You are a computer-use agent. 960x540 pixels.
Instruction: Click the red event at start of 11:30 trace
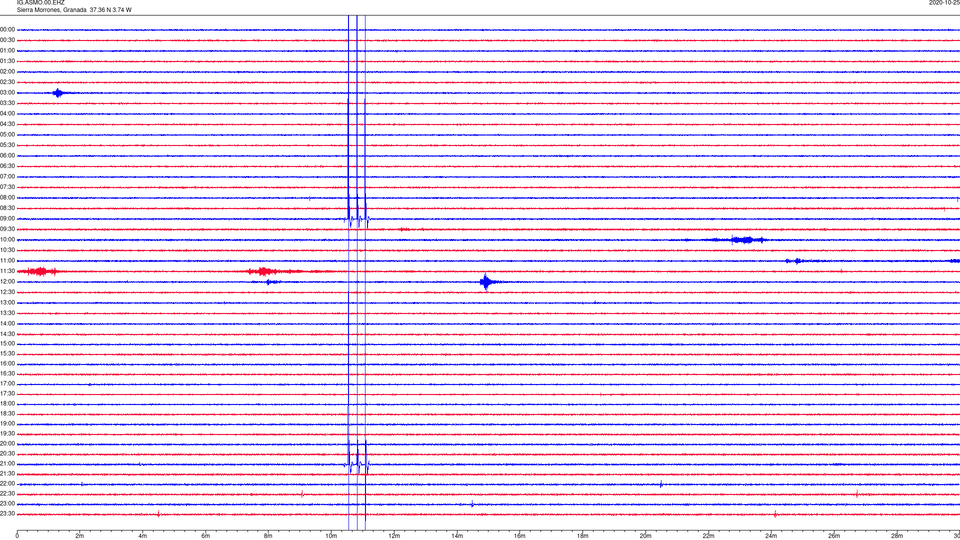point(38,271)
